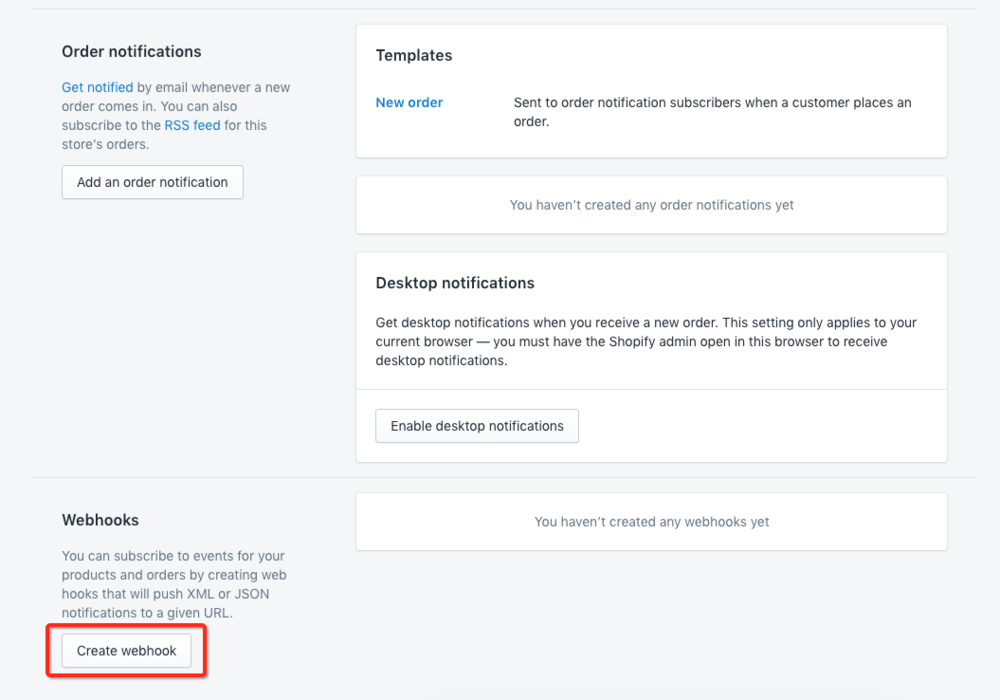Click the 'store's orders' text under RSS feed

(x=105, y=145)
